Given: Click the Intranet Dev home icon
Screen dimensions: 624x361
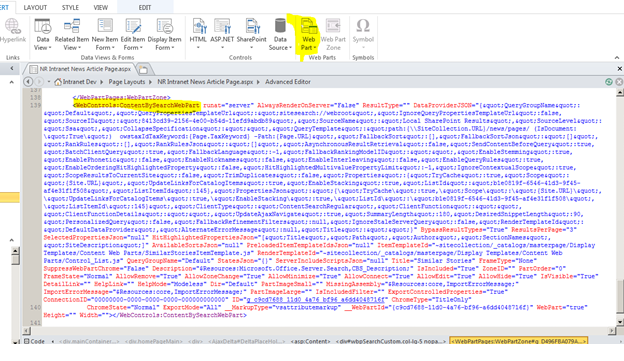Looking at the screenshot, I should coord(58,82).
